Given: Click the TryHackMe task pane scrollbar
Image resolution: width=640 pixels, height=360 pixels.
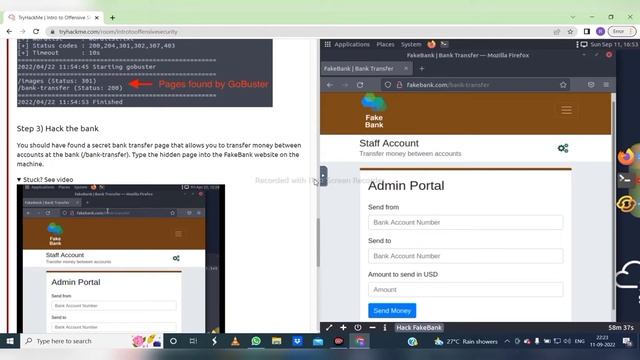Looking at the screenshot, I should click(318, 243).
